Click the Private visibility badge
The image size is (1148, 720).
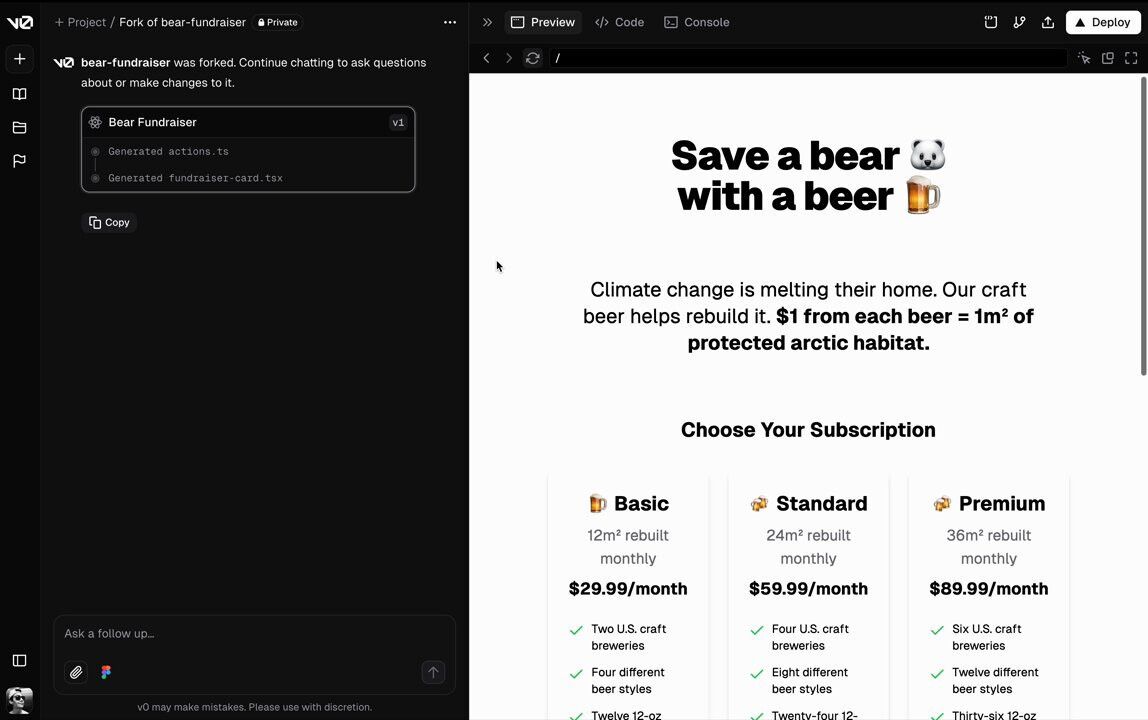tap(277, 22)
